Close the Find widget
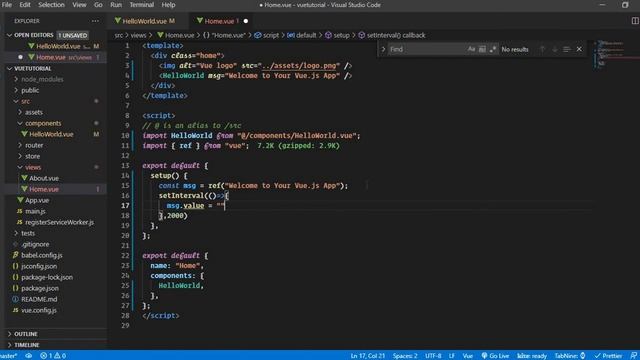640x360 pixels. pos(579,49)
